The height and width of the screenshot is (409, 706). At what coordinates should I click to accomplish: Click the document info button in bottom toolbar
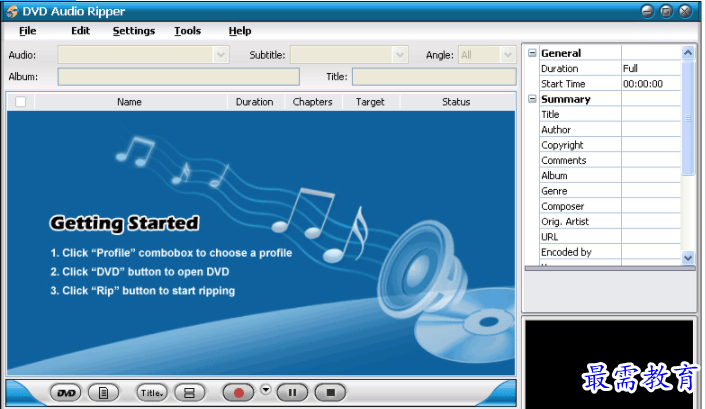(104, 393)
